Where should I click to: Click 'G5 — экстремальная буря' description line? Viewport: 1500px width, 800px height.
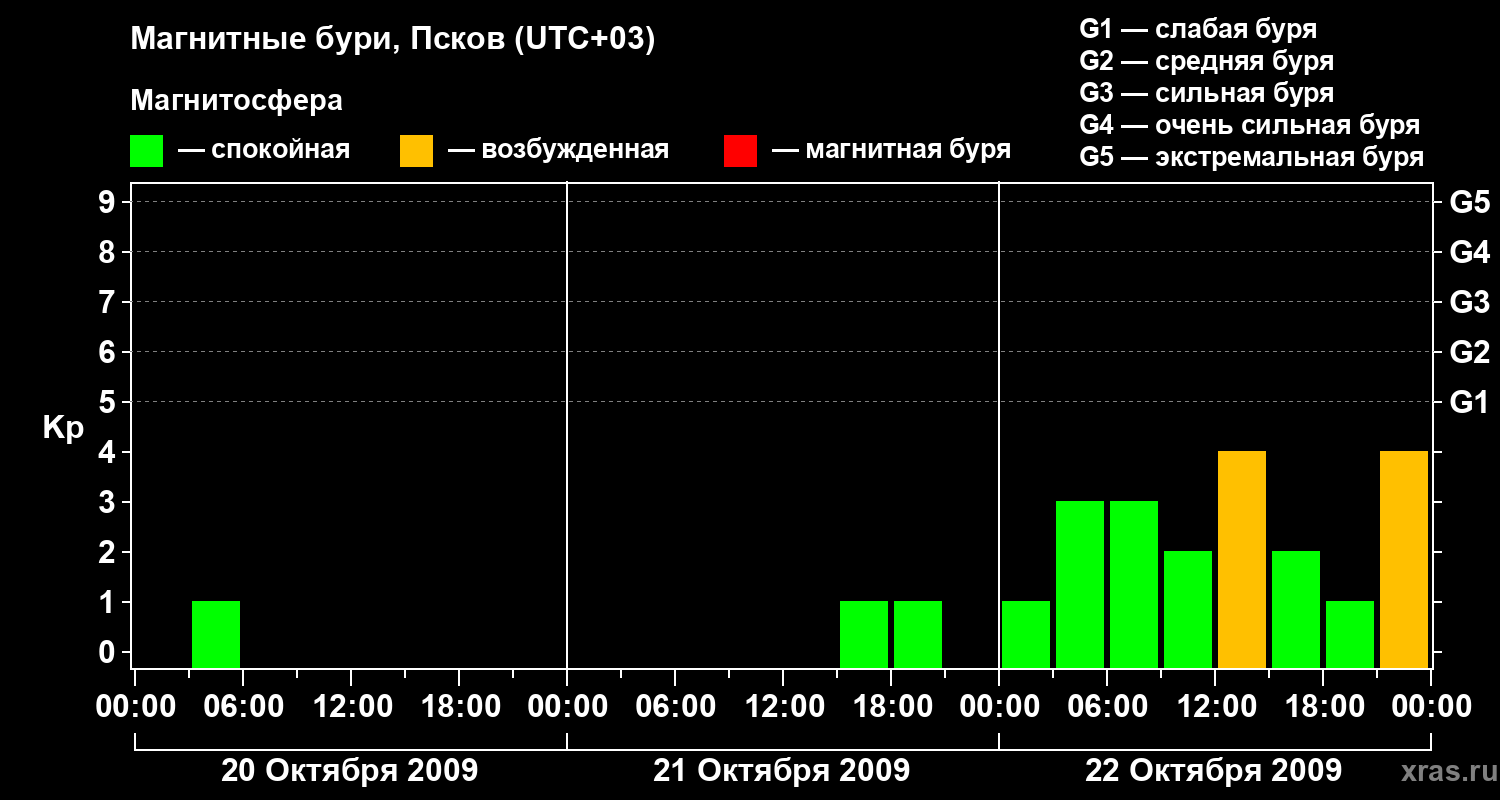[1252, 157]
